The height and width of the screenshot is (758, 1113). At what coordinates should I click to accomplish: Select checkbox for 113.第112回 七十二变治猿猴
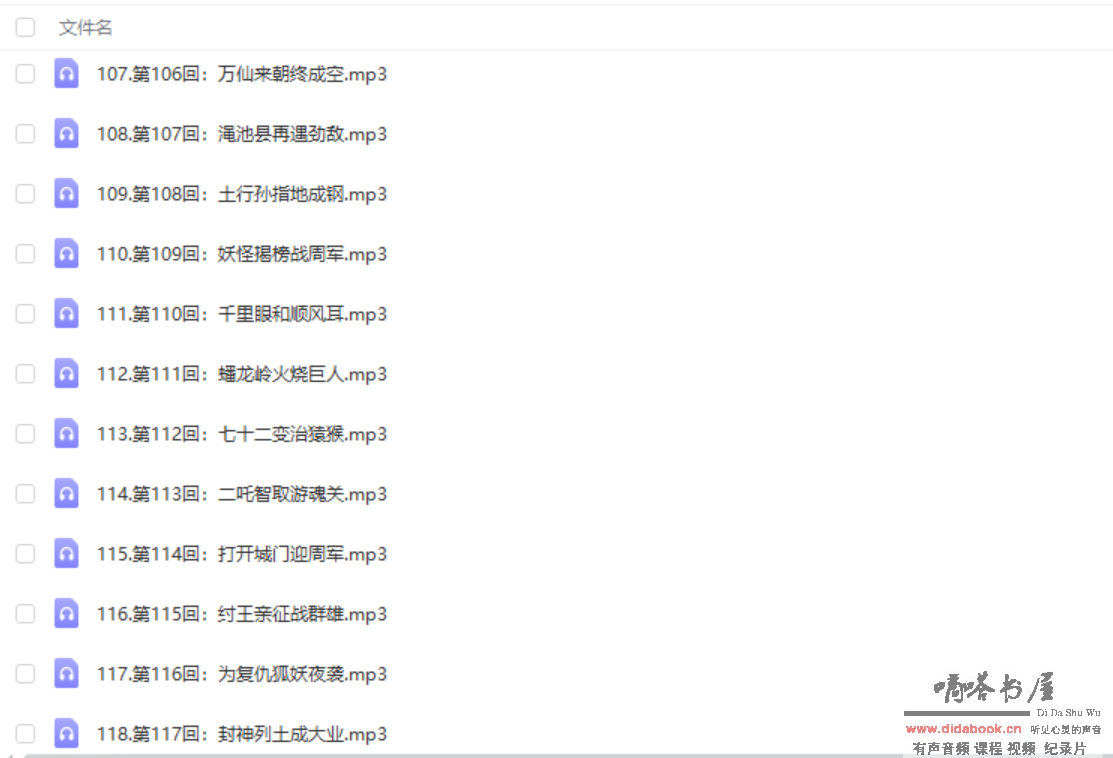(x=25, y=434)
